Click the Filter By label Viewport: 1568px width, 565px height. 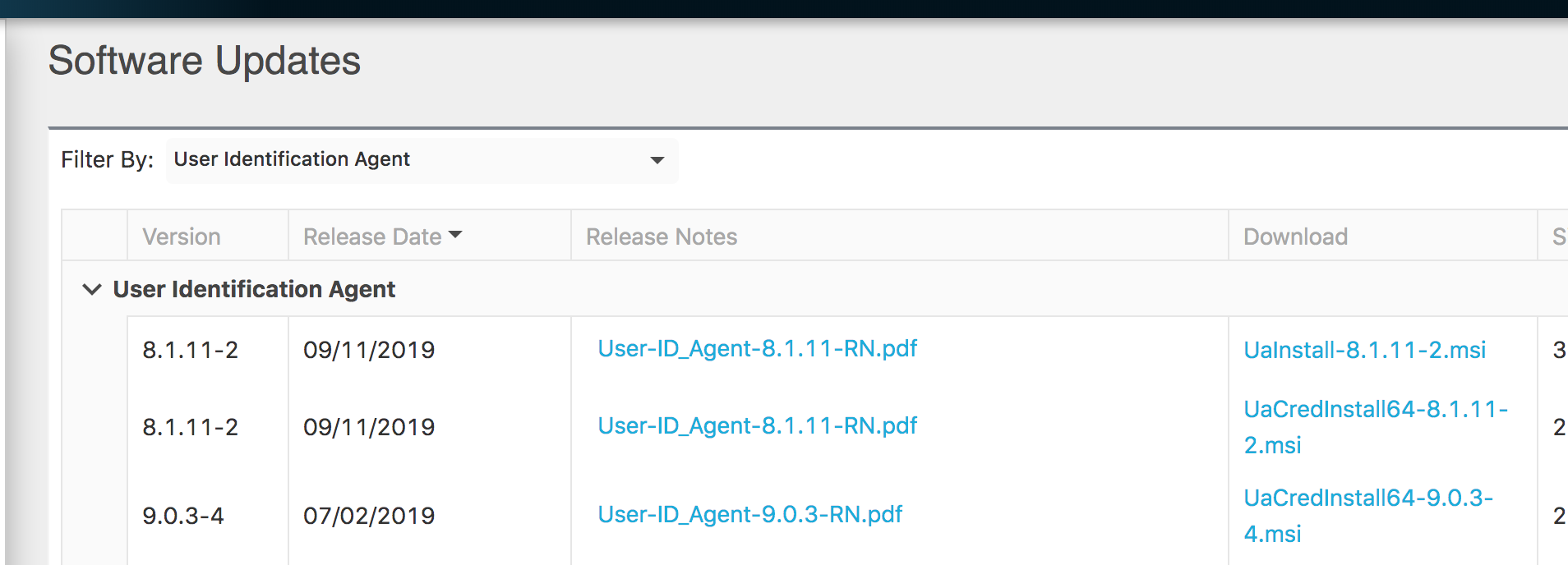pyautogui.click(x=107, y=159)
